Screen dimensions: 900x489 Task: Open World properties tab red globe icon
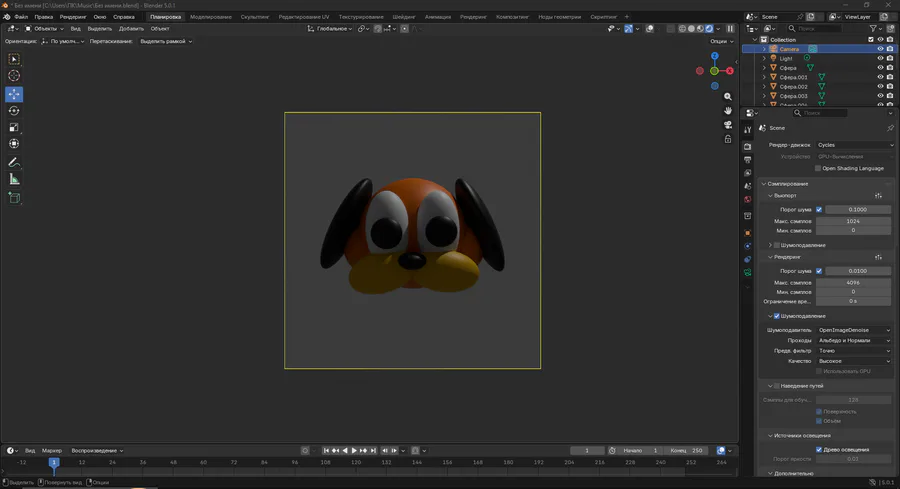(x=747, y=199)
